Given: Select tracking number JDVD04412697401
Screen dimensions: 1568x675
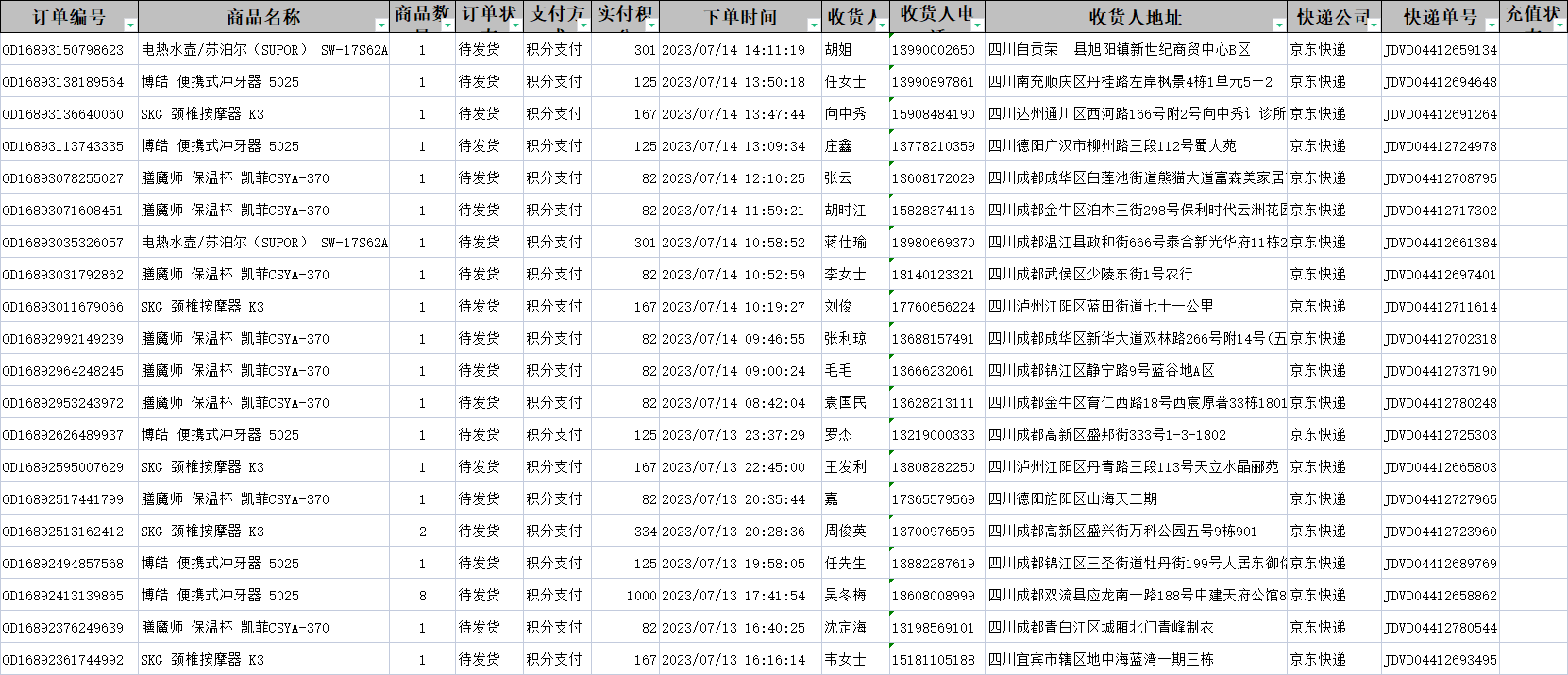Looking at the screenshot, I should tap(1441, 275).
